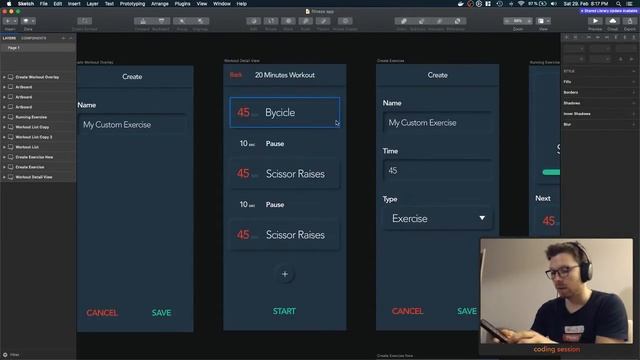Zoom in with the plus stepper
This screenshot has width=640, height=360.
(529, 21)
